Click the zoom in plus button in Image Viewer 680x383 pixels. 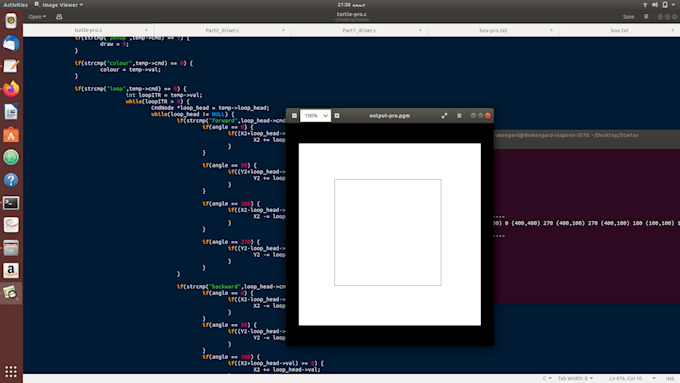click(x=337, y=116)
